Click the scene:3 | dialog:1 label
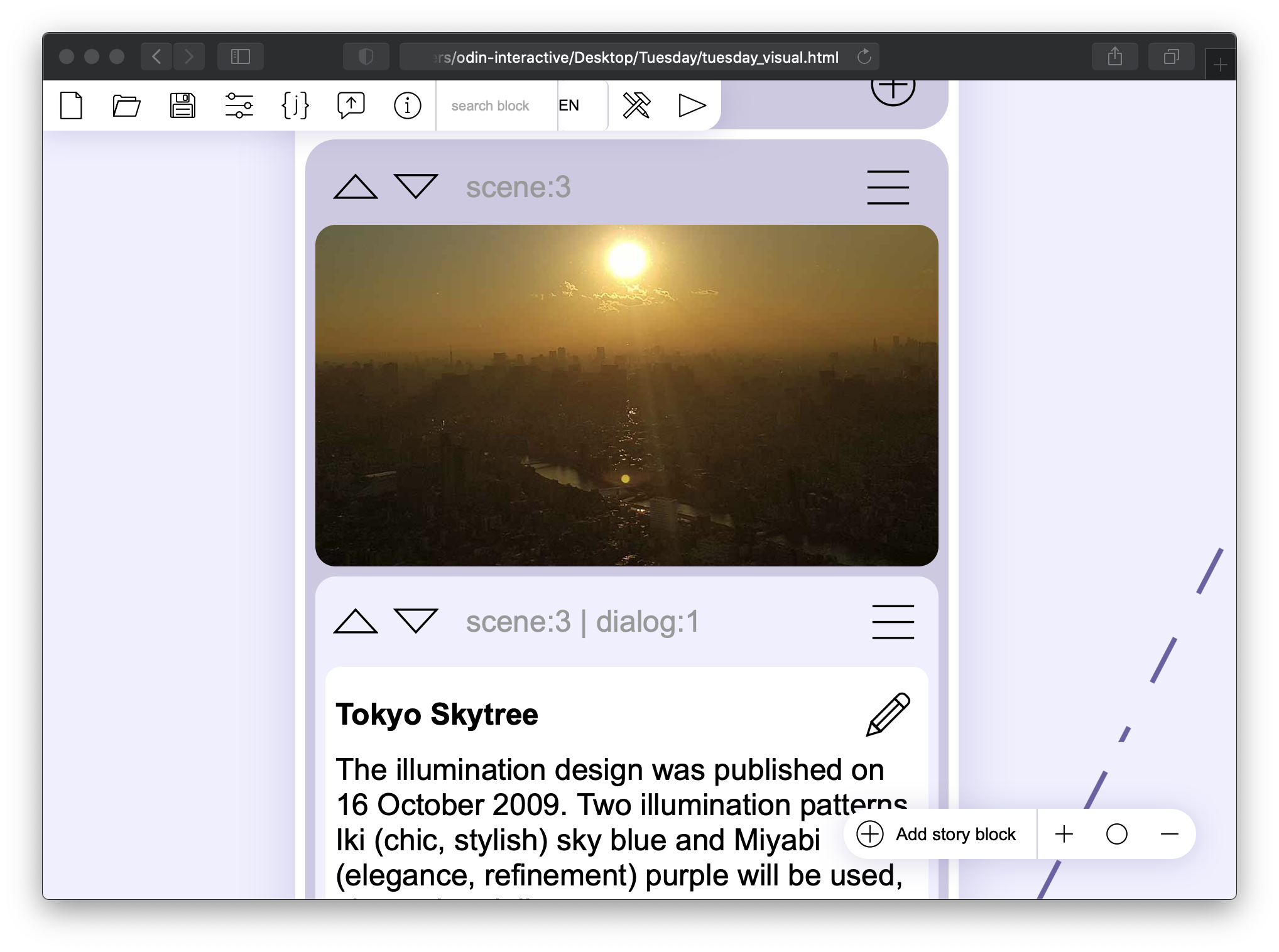 click(x=582, y=622)
